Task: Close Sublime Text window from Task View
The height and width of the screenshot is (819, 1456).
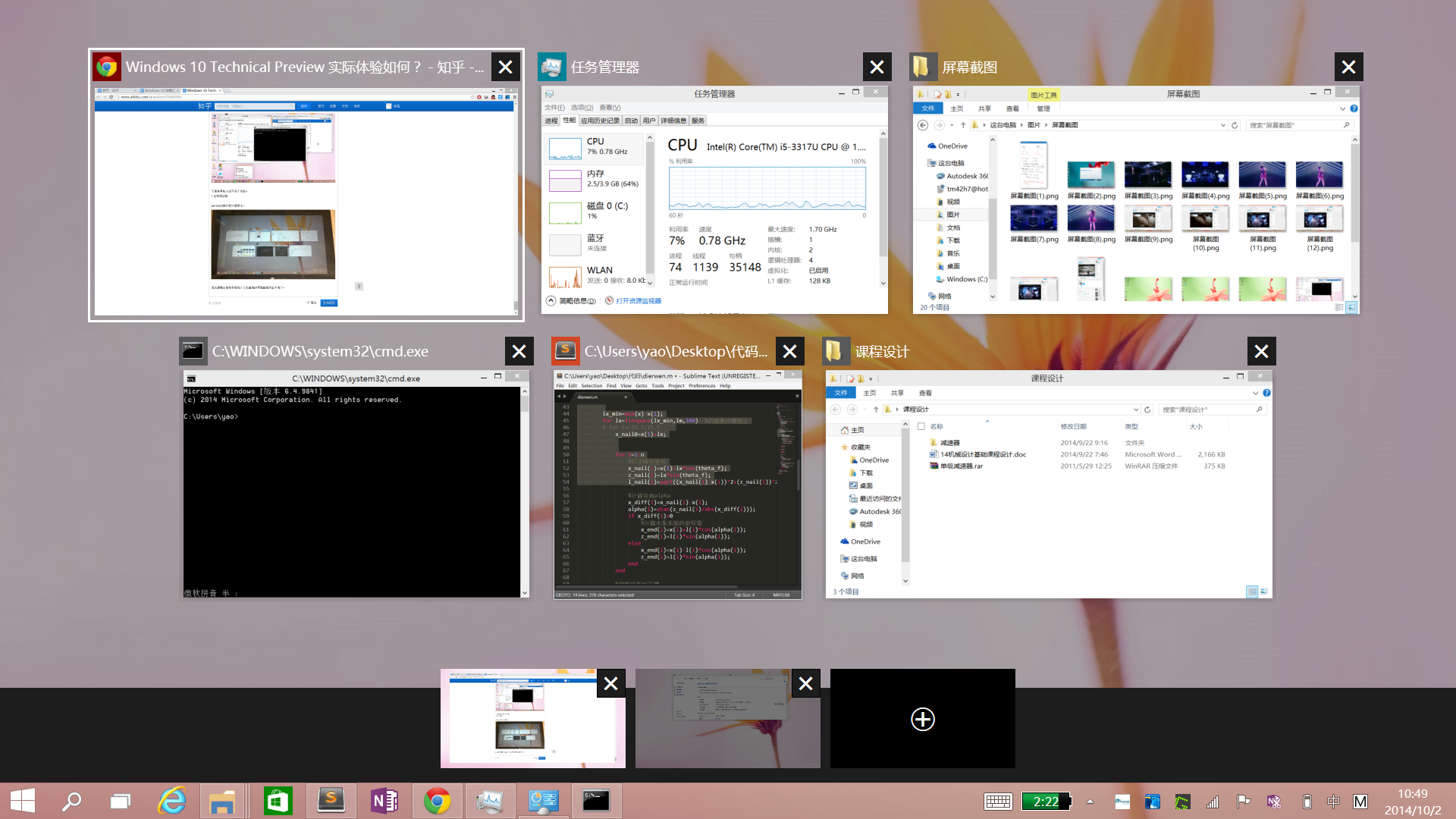Action: point(790,351)
